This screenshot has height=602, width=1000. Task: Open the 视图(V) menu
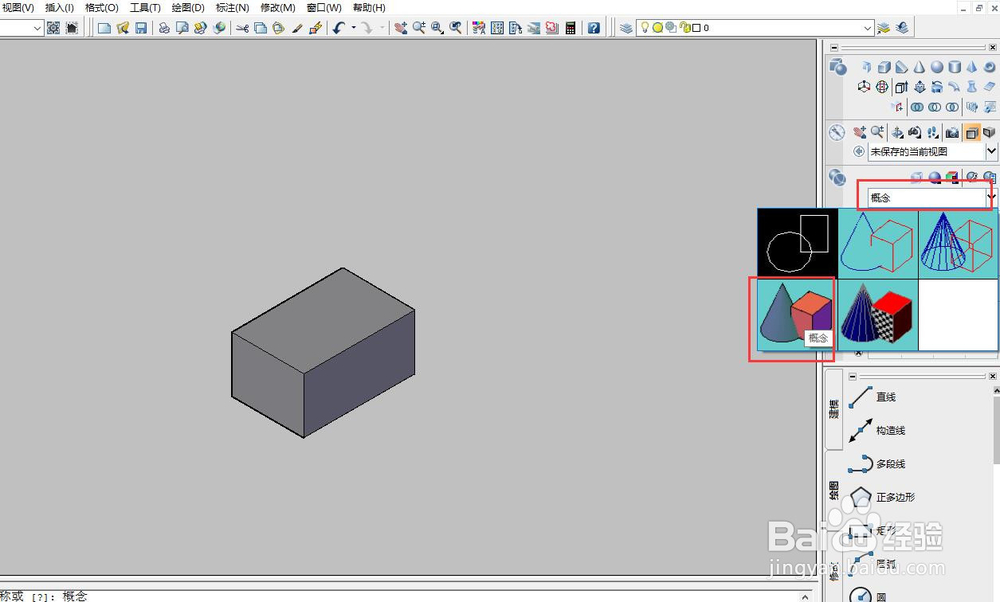(18, 8)
